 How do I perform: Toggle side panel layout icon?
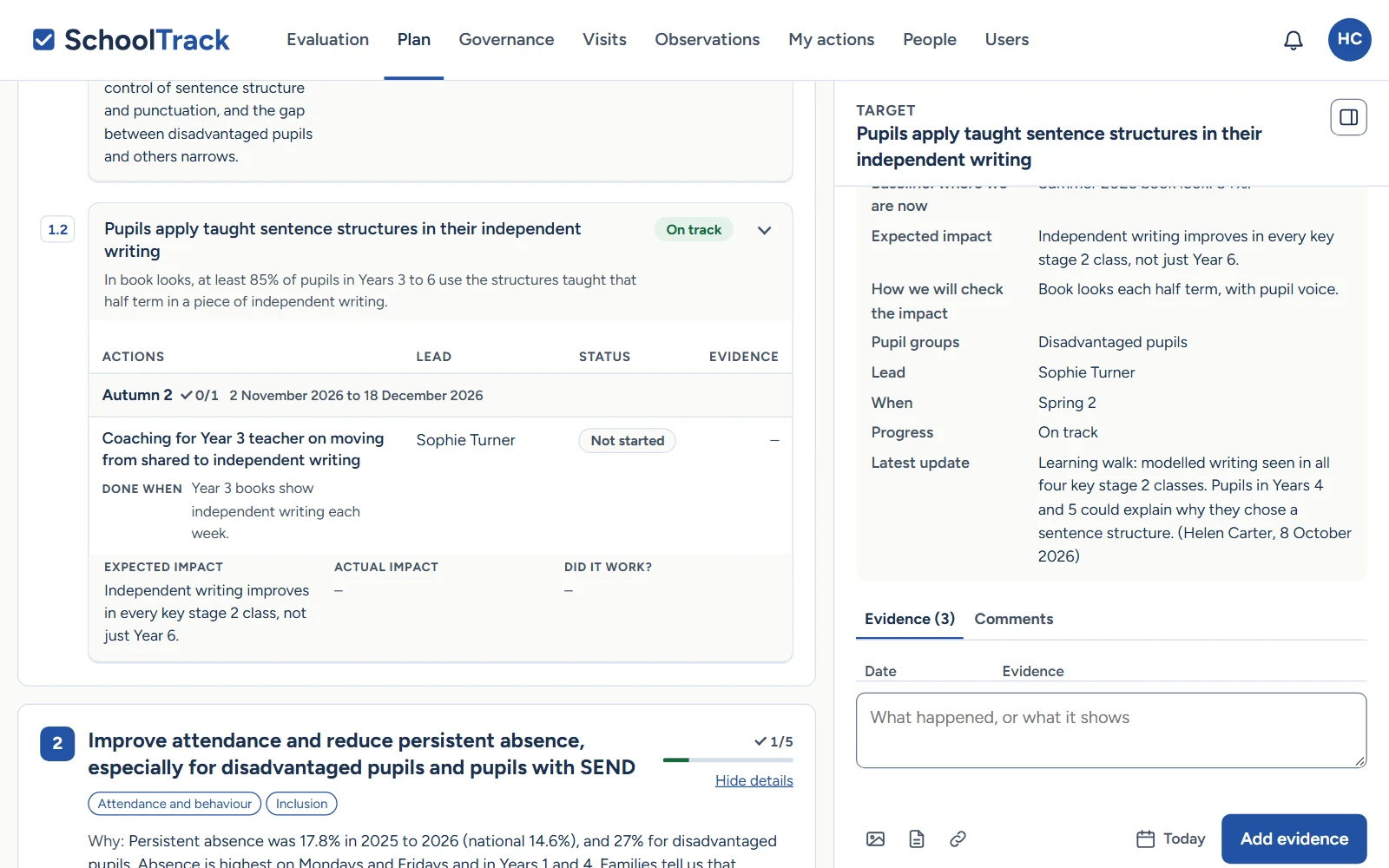pyautogui.click(x=1348, y=117)
